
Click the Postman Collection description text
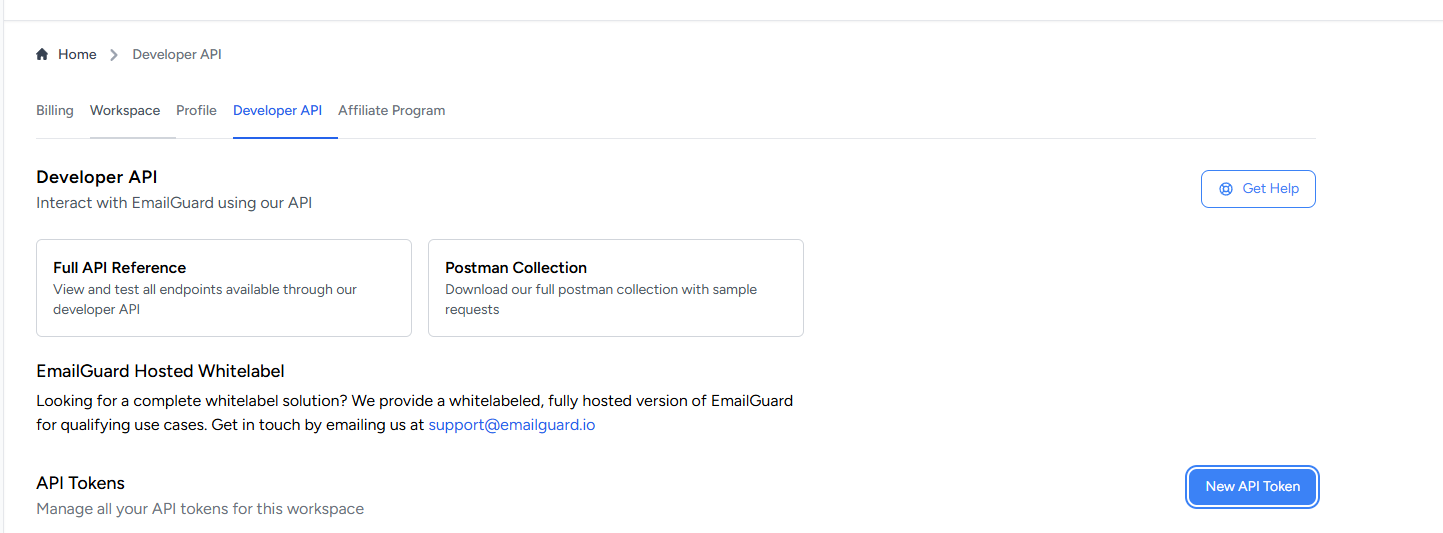(600, 299)
